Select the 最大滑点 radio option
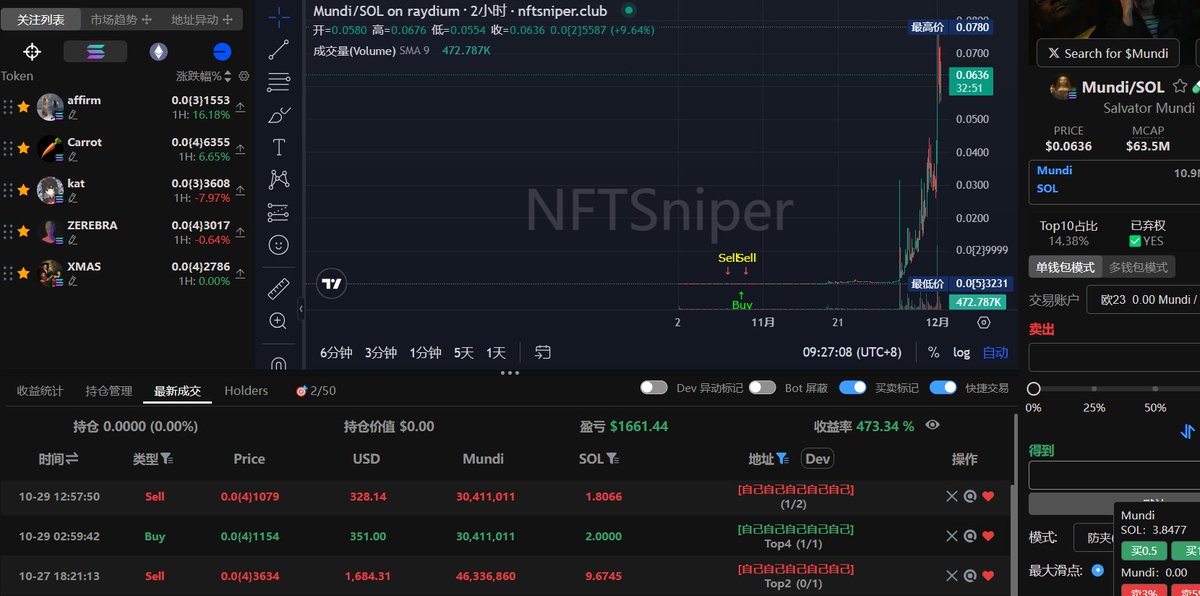 (1098, 570)
